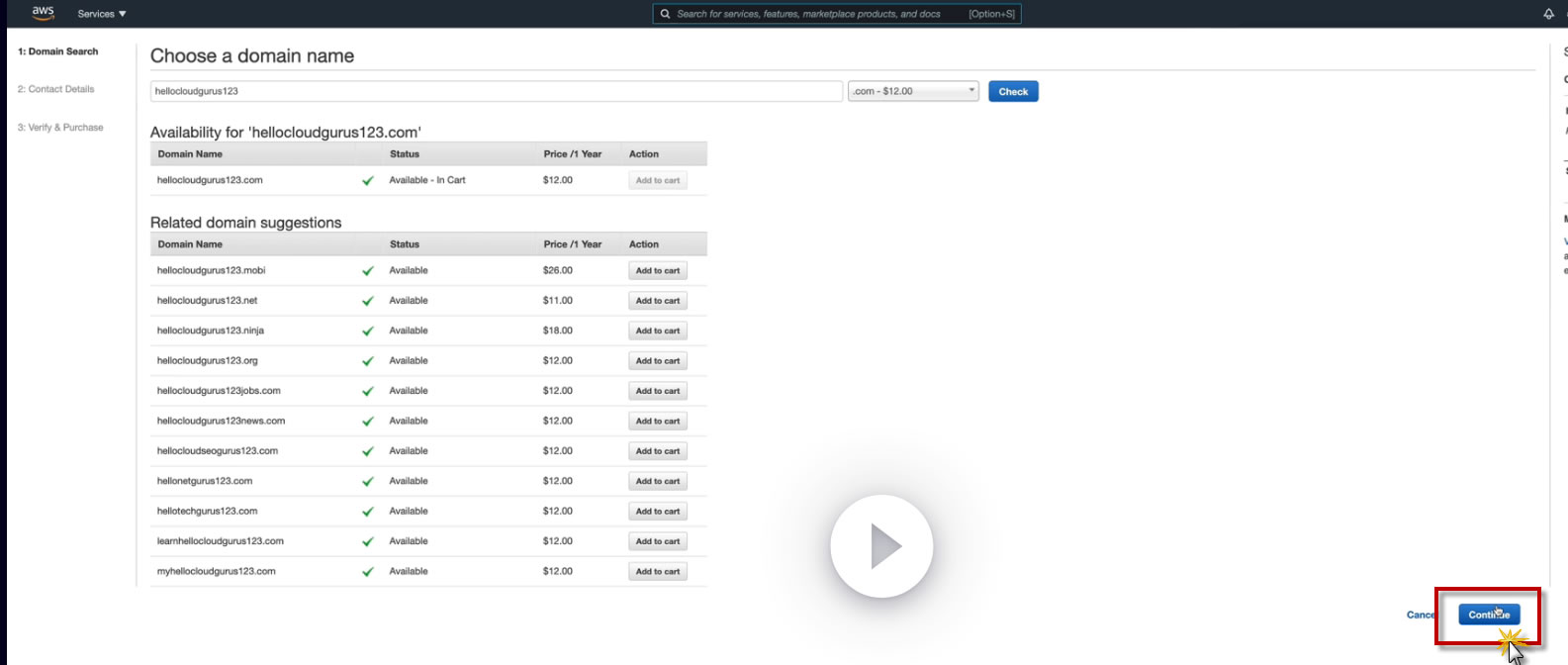
Task: Open the Services menu
Action: click(102, 14)
